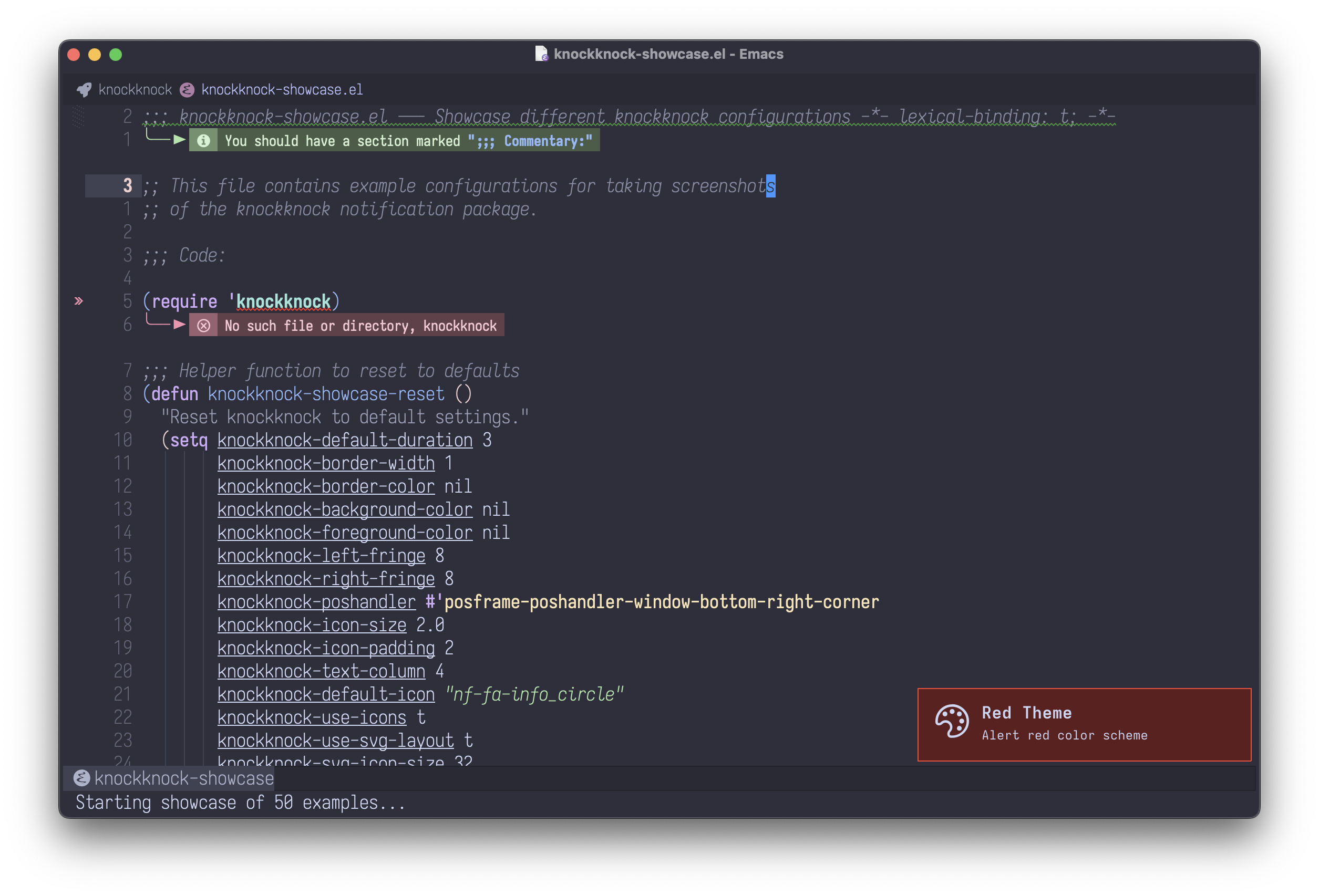The height and width of the screenshot is (896, 1319).
Task: Click the variable 'knockknock-left-fringe'
Action: 321,556
